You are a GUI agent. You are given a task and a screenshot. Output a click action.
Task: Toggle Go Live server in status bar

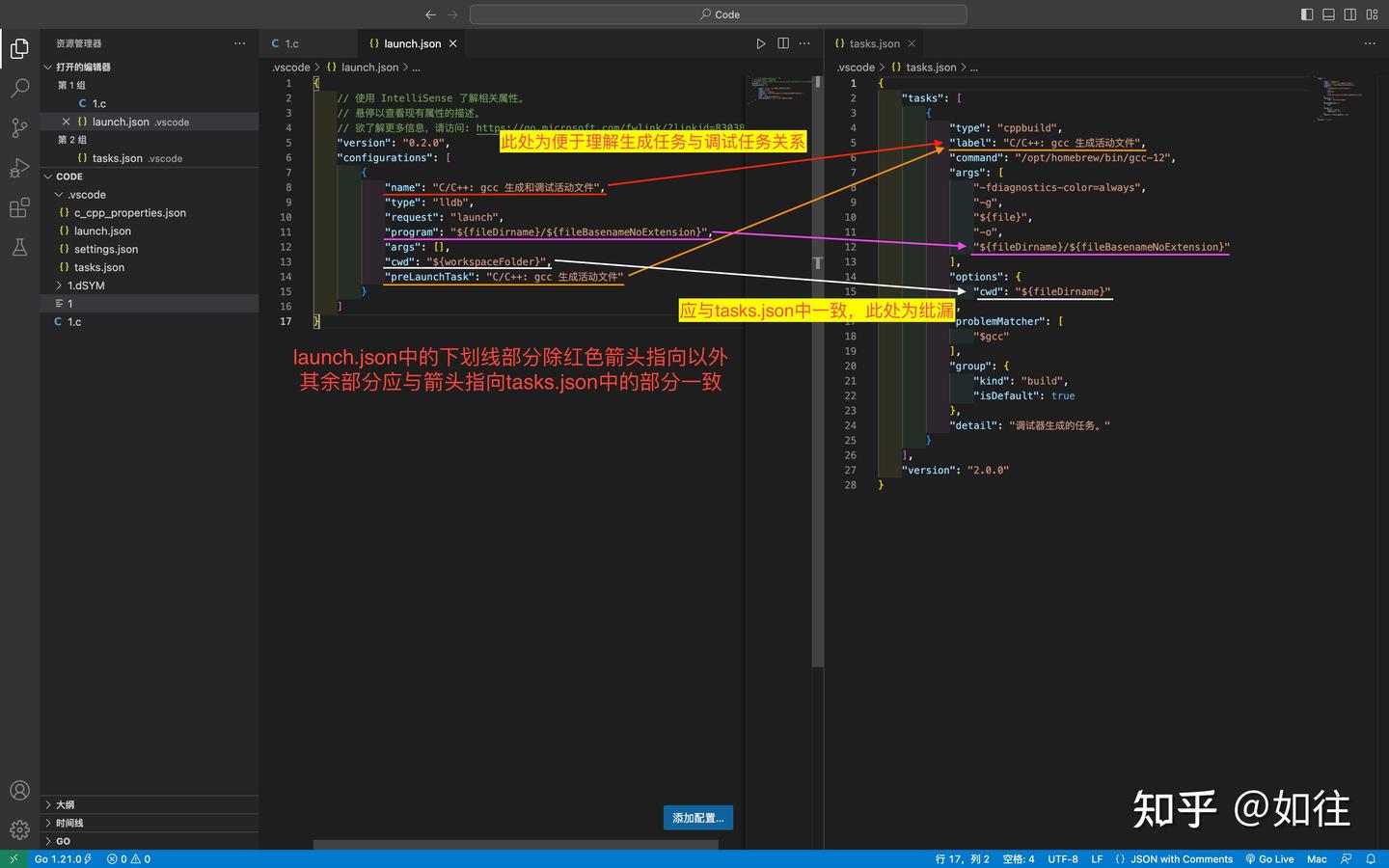pos(1269,858)
